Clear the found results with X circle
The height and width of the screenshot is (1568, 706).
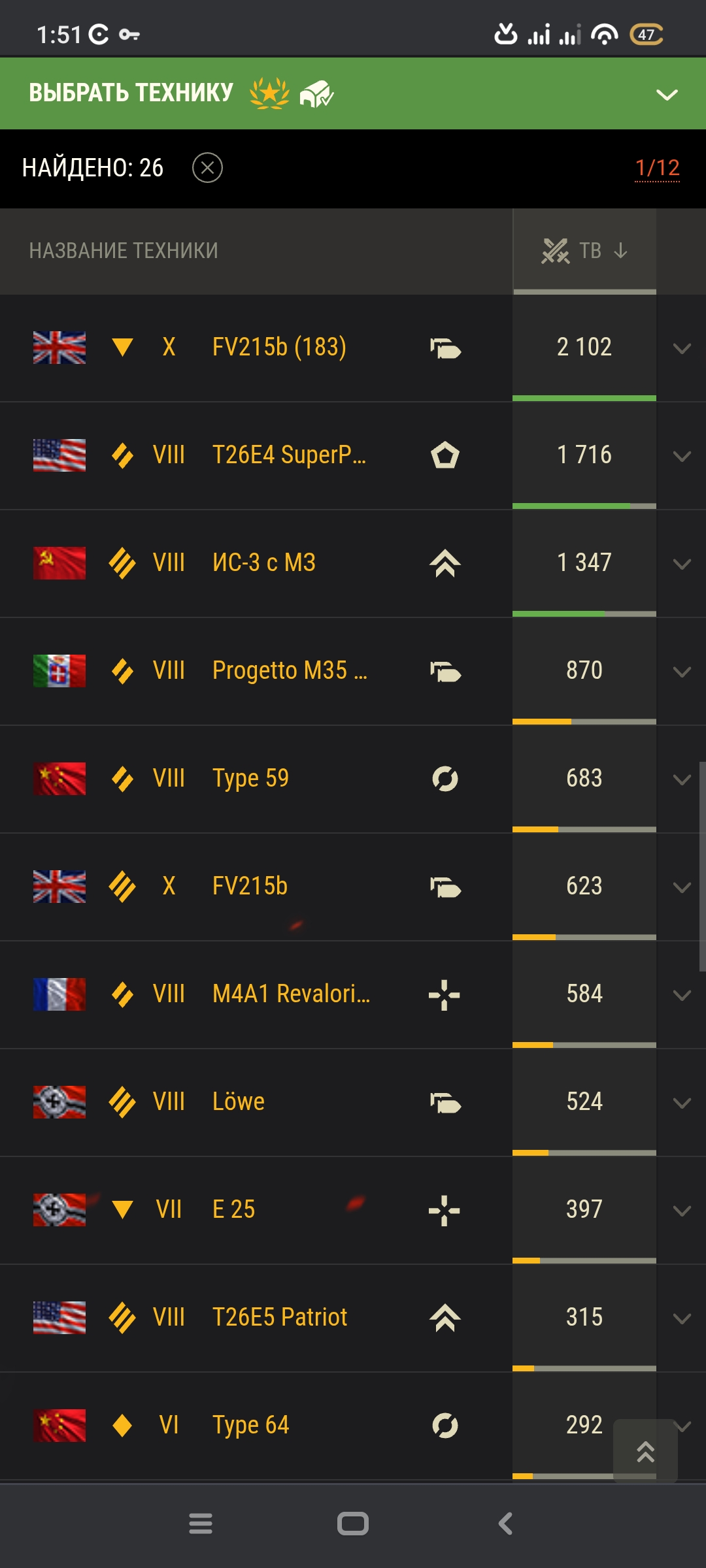click(207, 168)
